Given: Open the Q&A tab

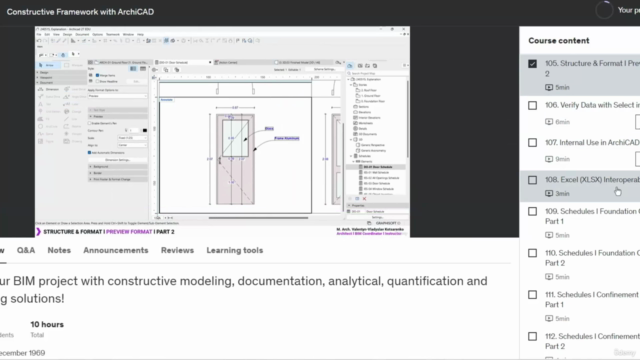Looking at the screenshot, I should click(x=26, y=250).
